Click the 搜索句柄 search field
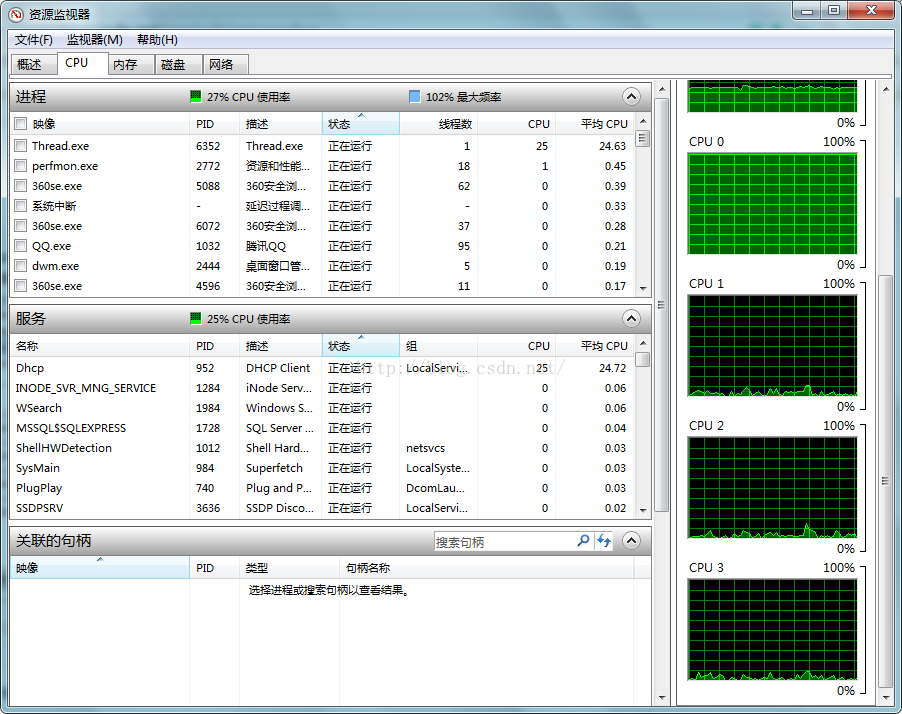The height and width of the screenshot is (714, 902). (x=504, y=541)
